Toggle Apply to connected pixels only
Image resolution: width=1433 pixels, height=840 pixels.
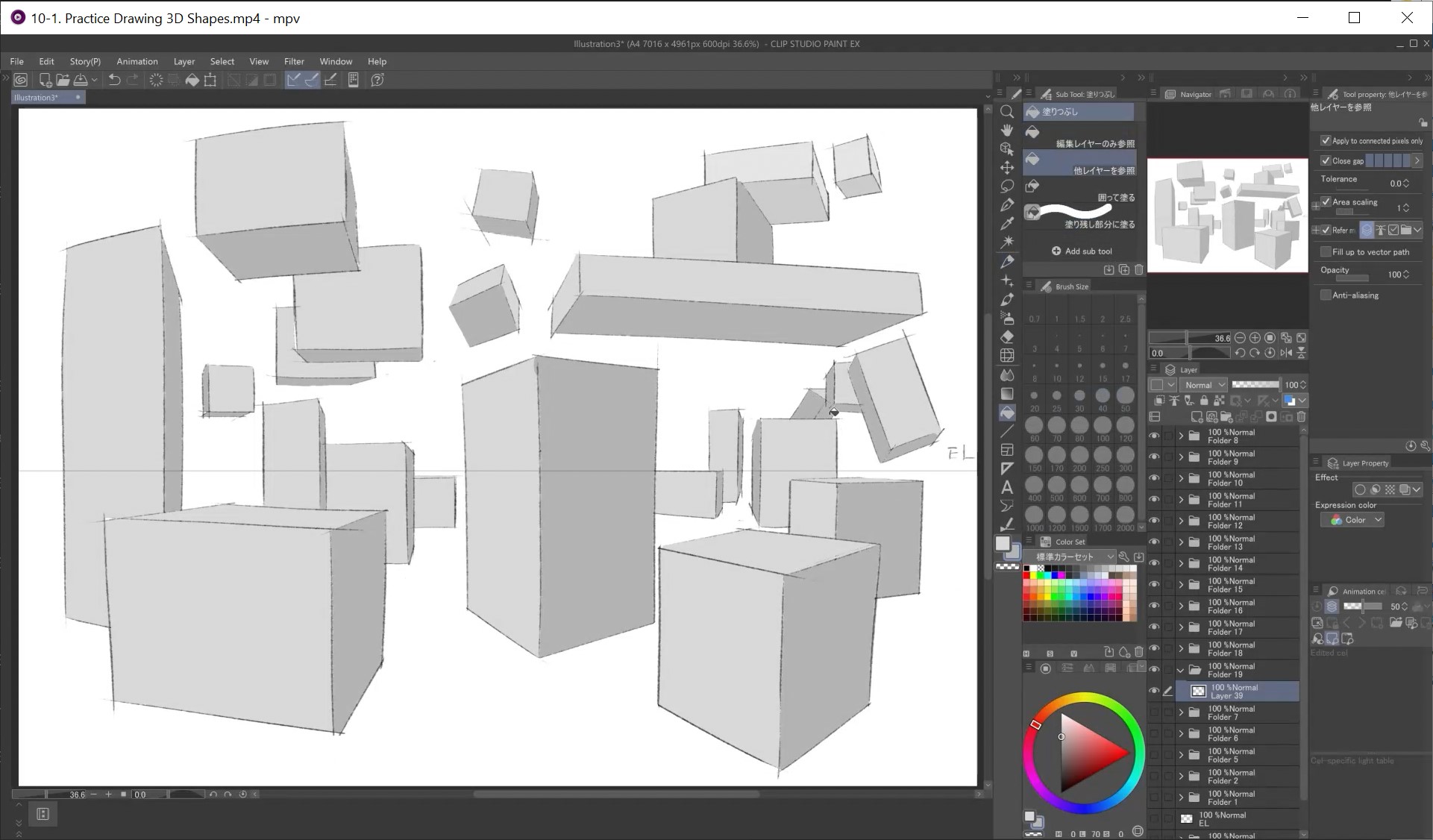coord(1326,140)
